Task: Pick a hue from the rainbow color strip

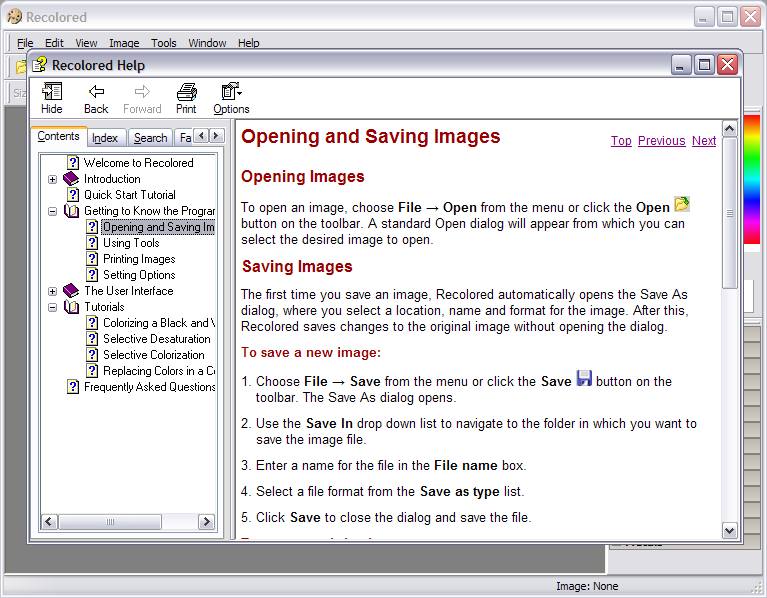Action: click(752, 179)
